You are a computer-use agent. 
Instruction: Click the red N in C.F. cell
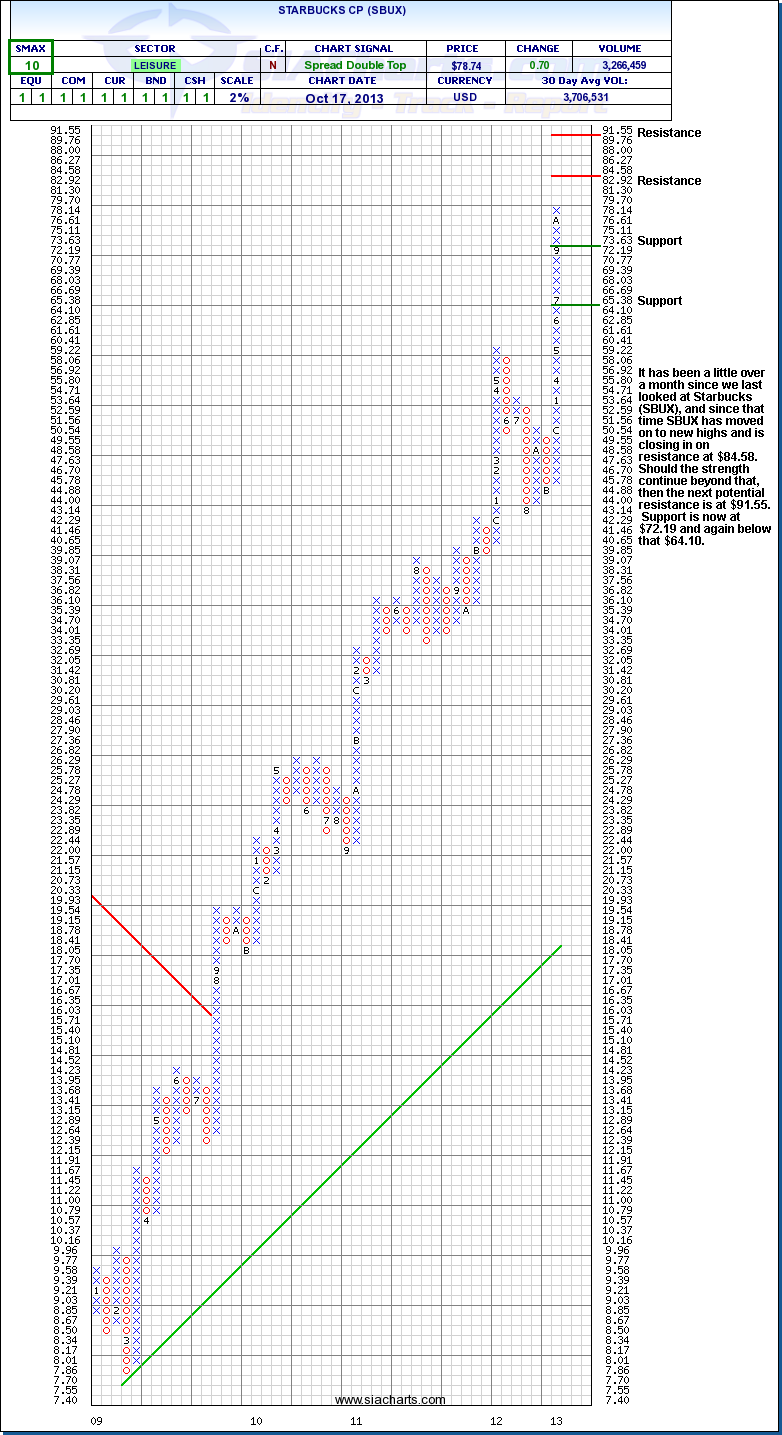point(272,65)
